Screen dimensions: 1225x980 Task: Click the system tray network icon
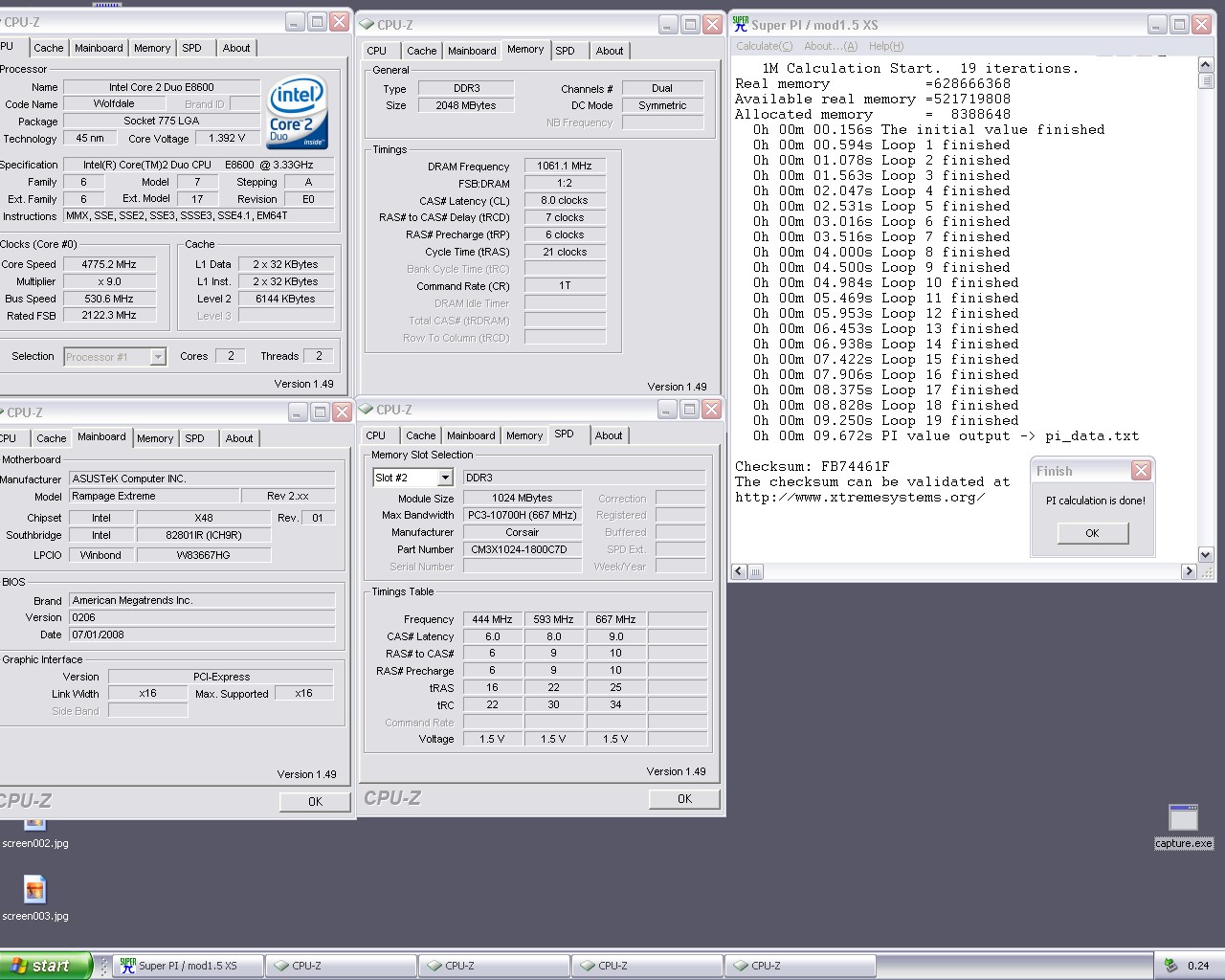tap(1170, 966)
